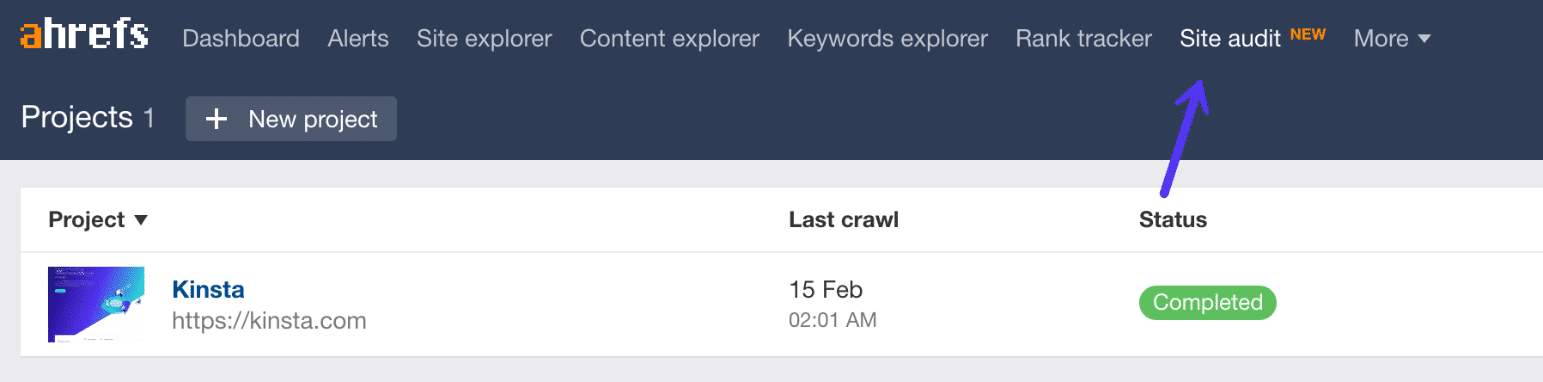Open Content explorer

pos(669,39)
